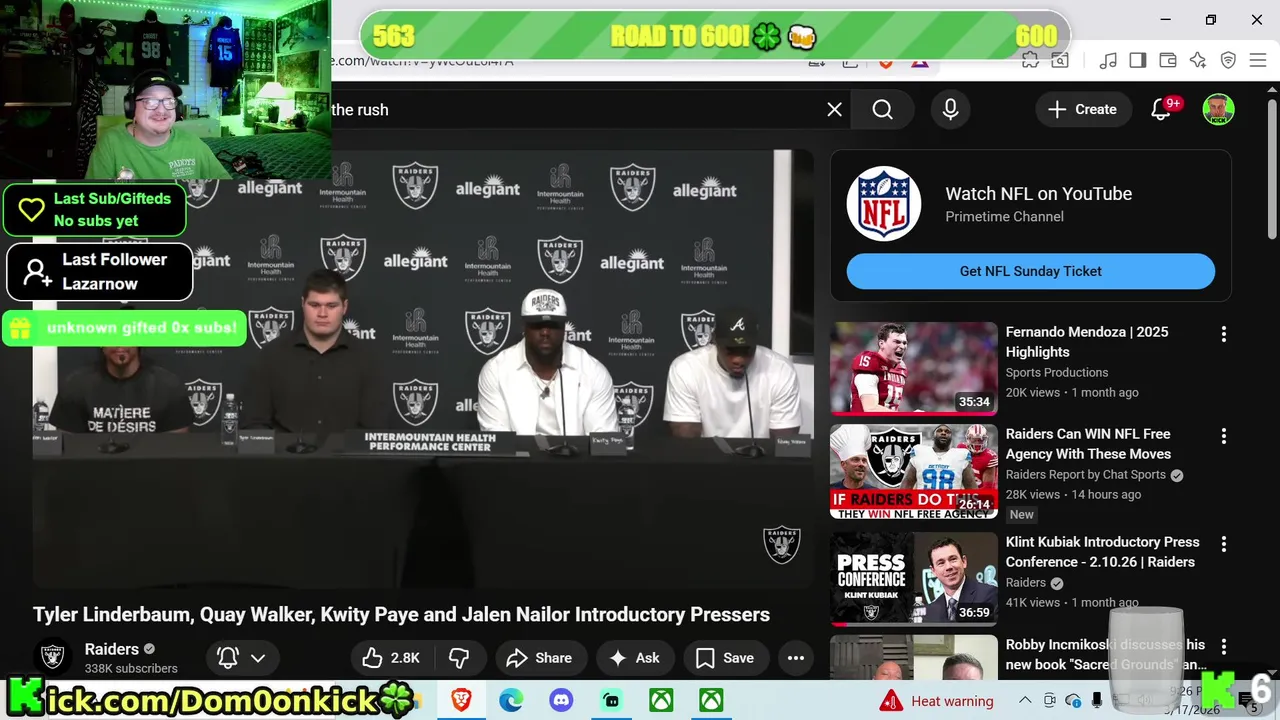Open the Klint Kubiak 36:59 thumbnail
Screen dimensions: 1280x720
point(914,579)
